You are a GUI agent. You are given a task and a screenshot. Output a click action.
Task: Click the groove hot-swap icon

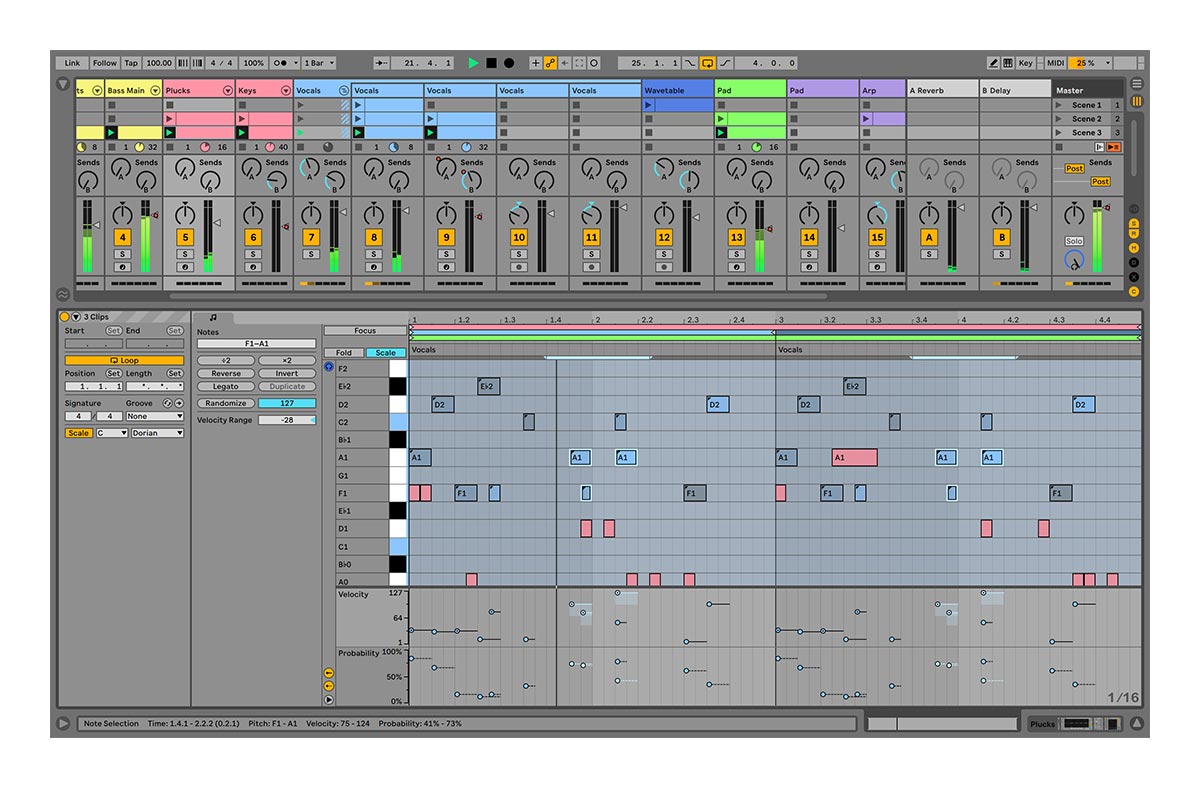pyautogui.click(x=168, y=403)
